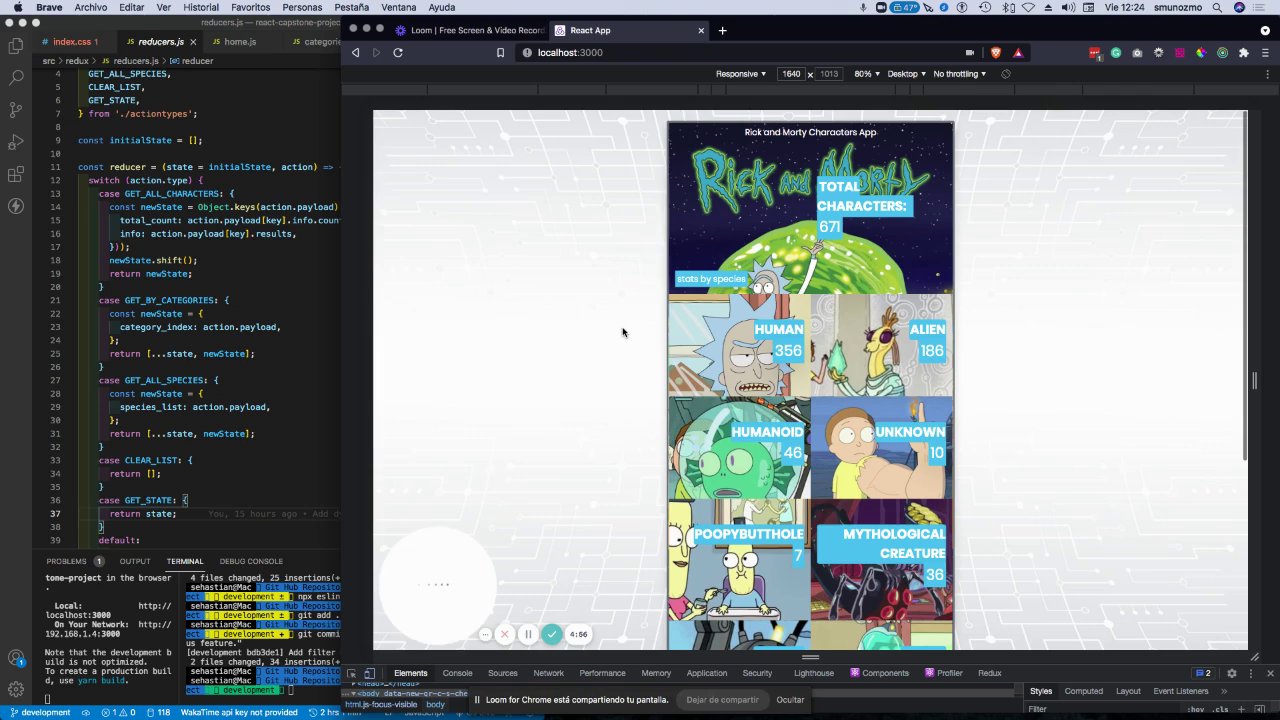1280x720 pixels.
Task: Open the HUMANOID 46 species card
Action: 739,447
